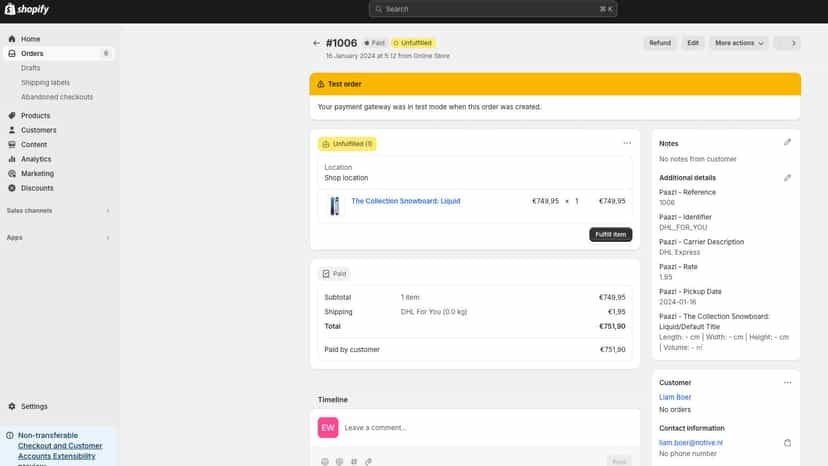Click the DHL Express carrier value

click(x=679, y=252)
